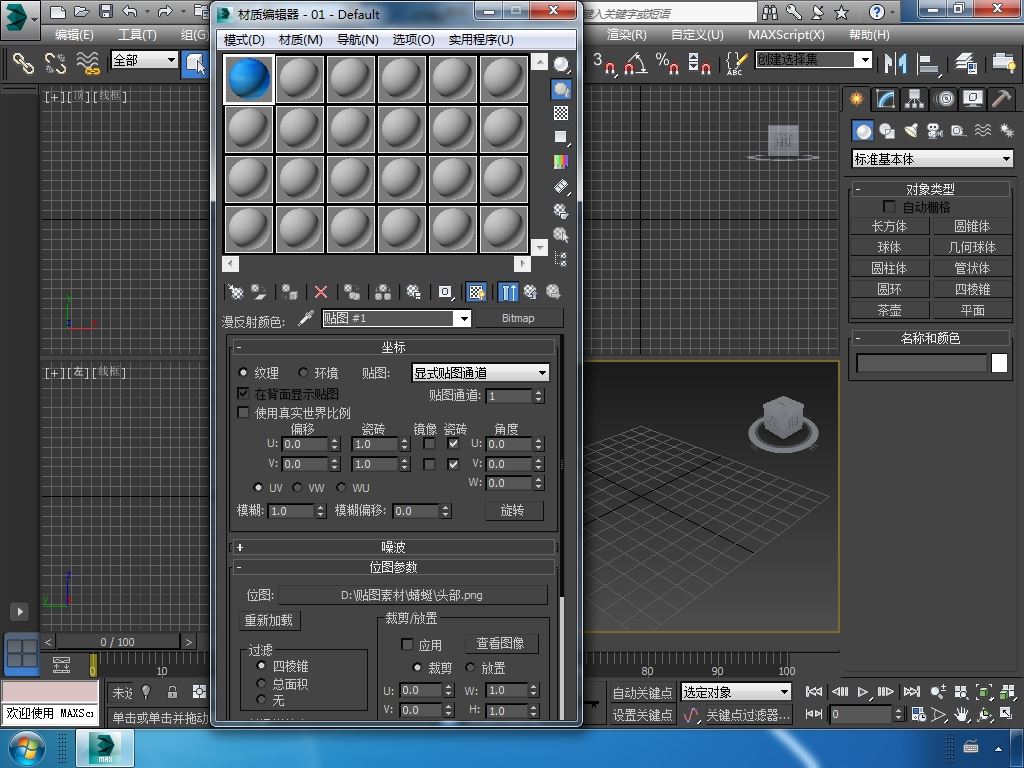The height and width of the screenshot is (768, 1024).
Task: Open the MAXScript(X) menu
Action: [x=786, y=34]
